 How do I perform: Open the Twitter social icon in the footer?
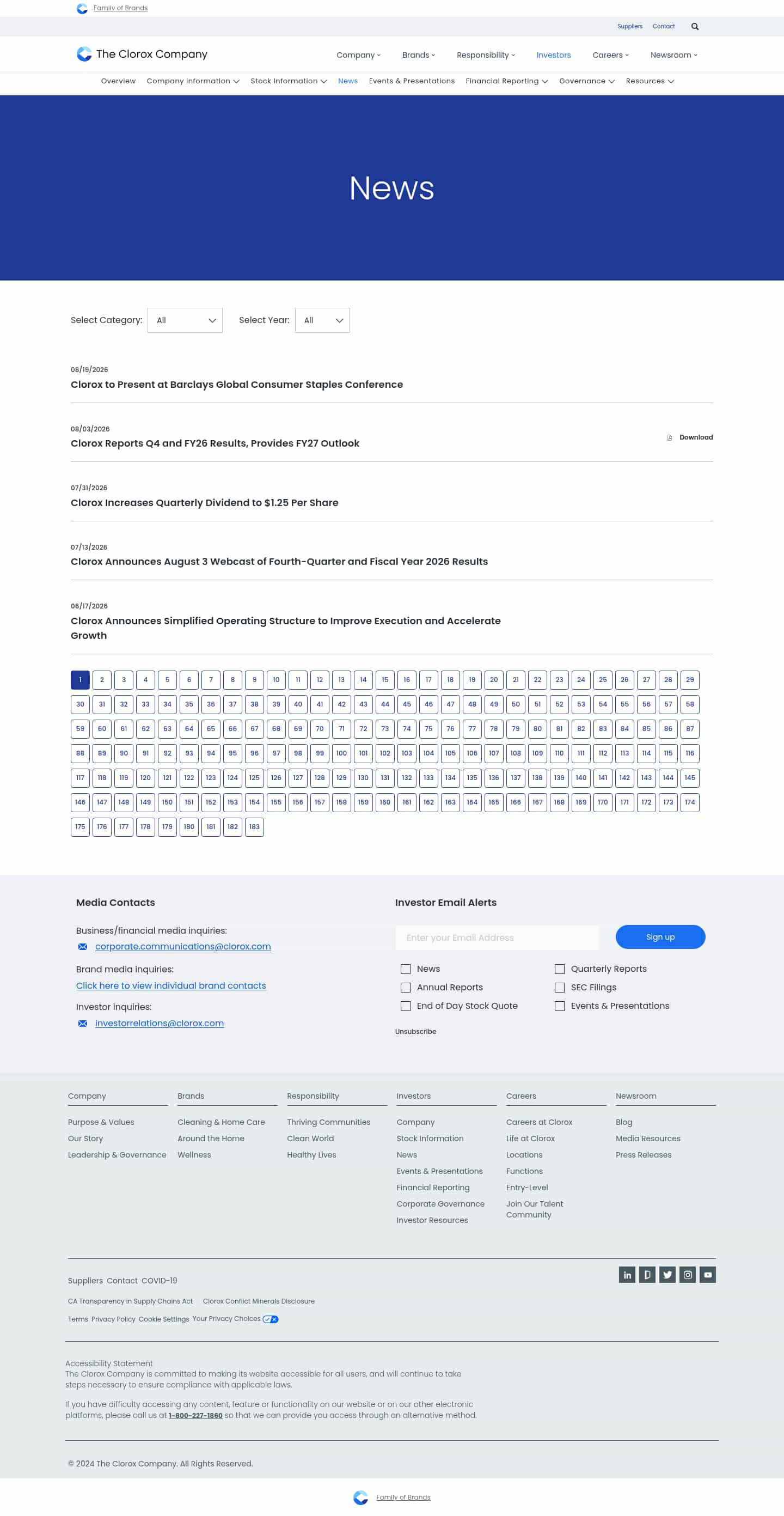[667, 1275]
